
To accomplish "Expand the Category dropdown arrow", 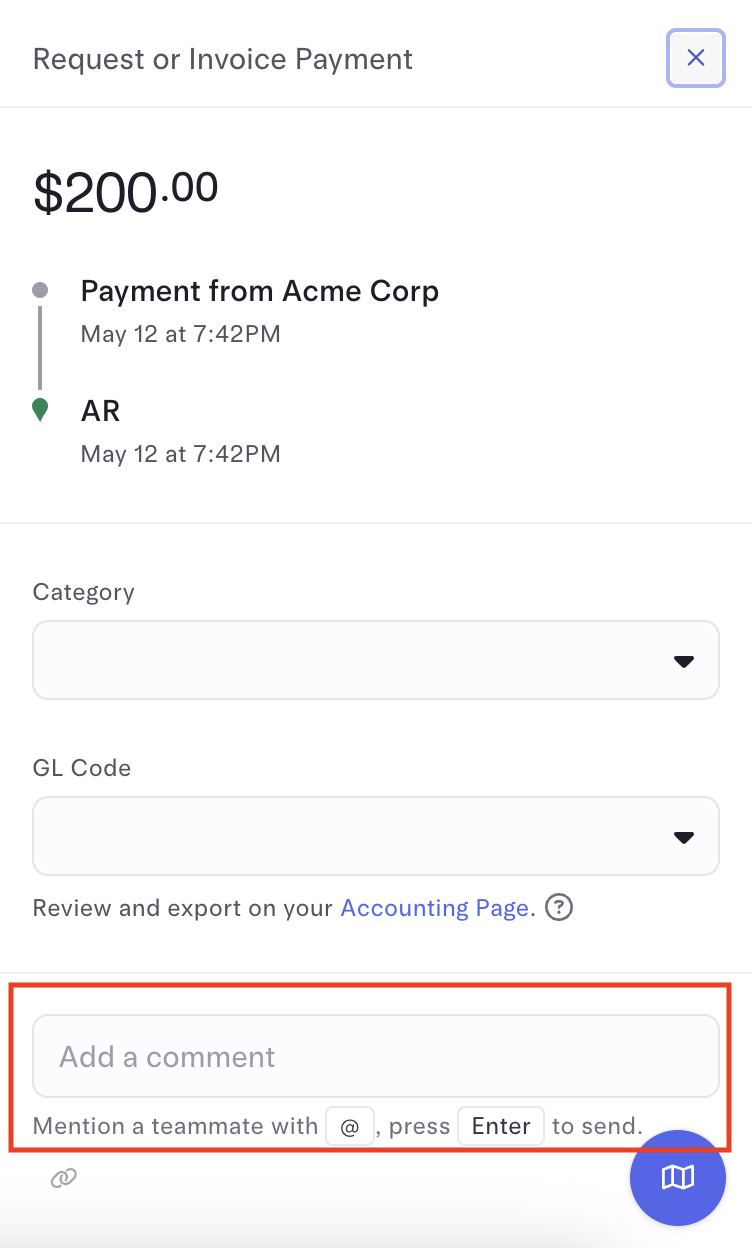I will pyautogui.click(x=684, y=661).
